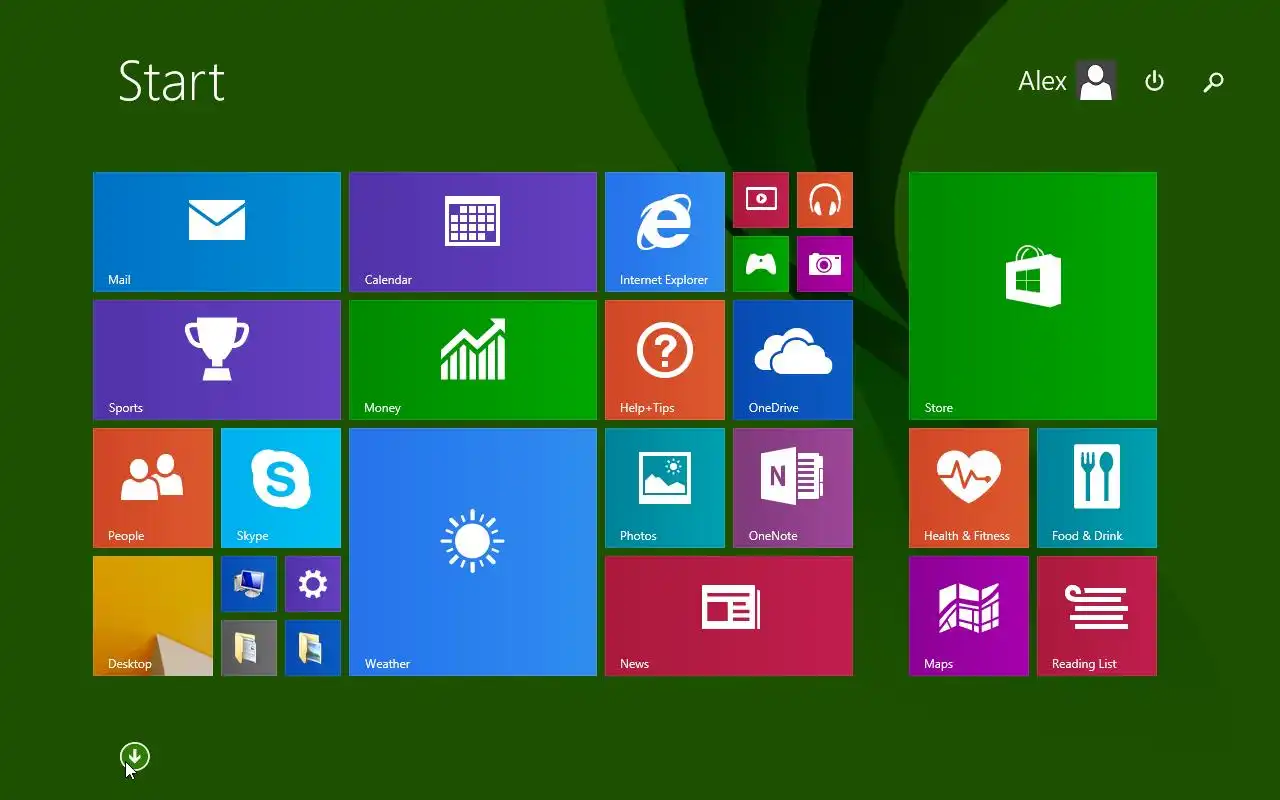
Task: Open the Camera small tile
Action: (x=825, y=264)
